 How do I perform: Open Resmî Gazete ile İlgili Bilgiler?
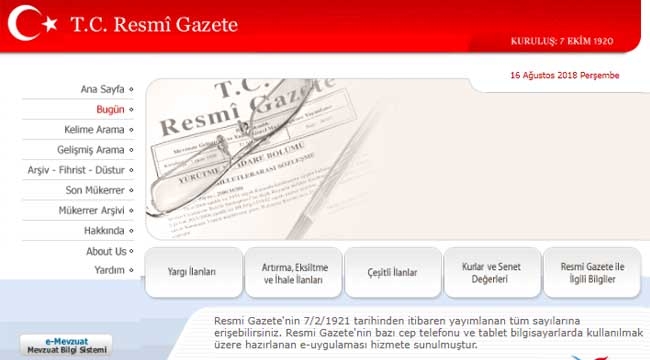click(x=592, y=272)
